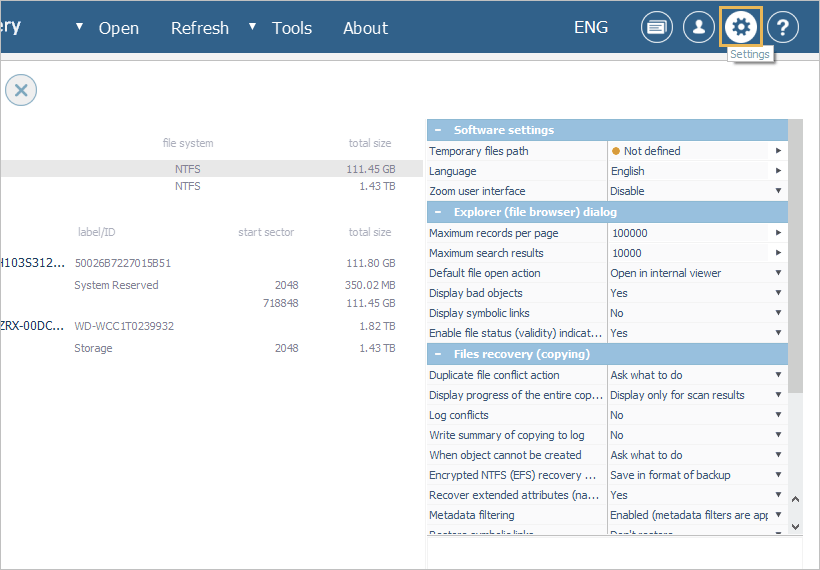Screen dimensions: 820x570
Task: Open Zoom user interface dropdown
Action: [x=778, y=191]
